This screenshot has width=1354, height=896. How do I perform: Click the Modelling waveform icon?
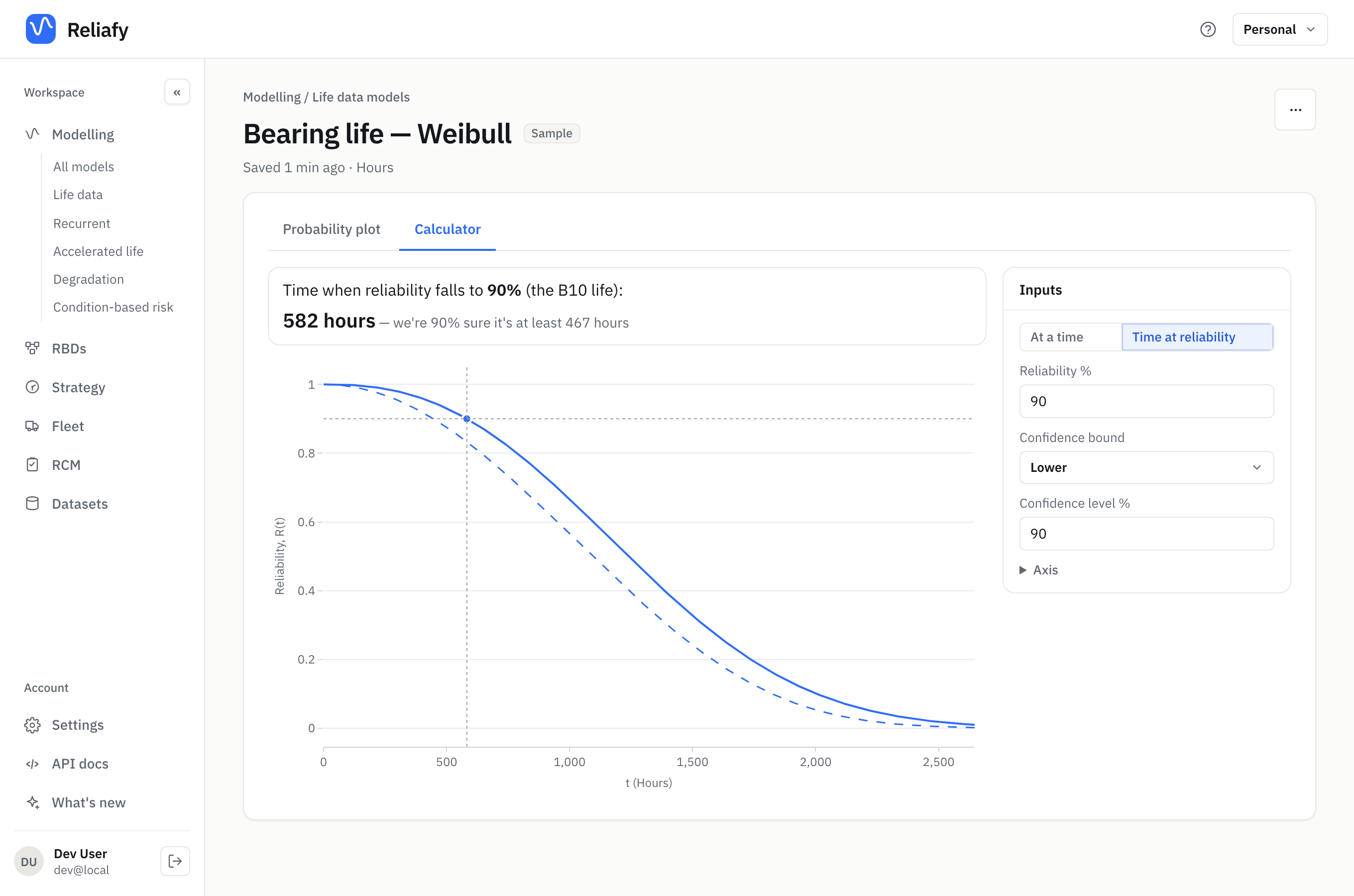click(32, 134)
